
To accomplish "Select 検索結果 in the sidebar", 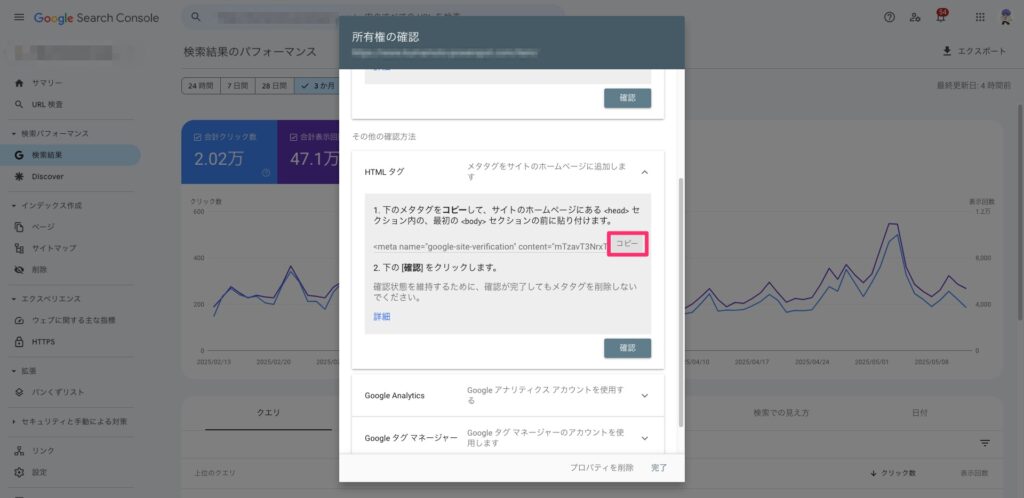I will pos(46,155).
